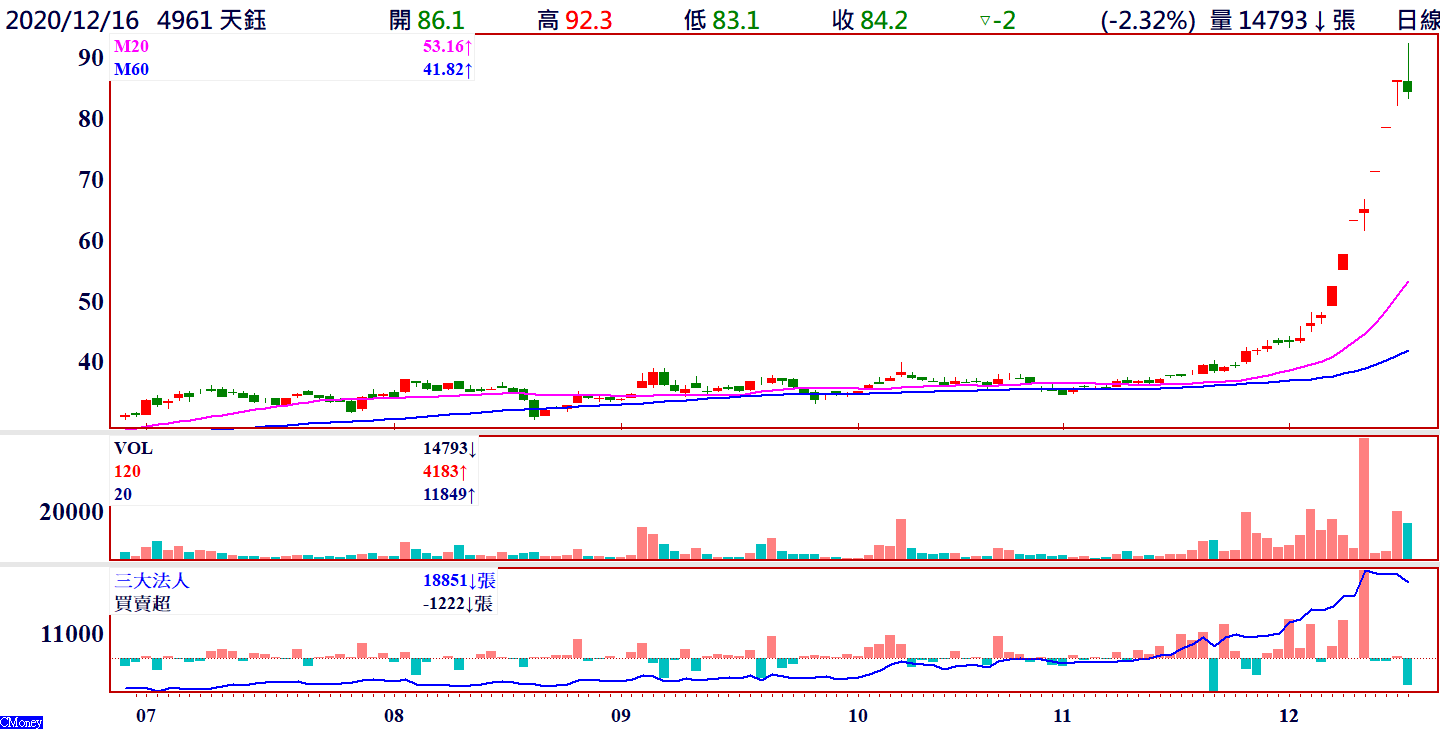Click the M20 up arrow value 53.16
Viewport: 1440px width, 750px height.
(x=446, y=47)
